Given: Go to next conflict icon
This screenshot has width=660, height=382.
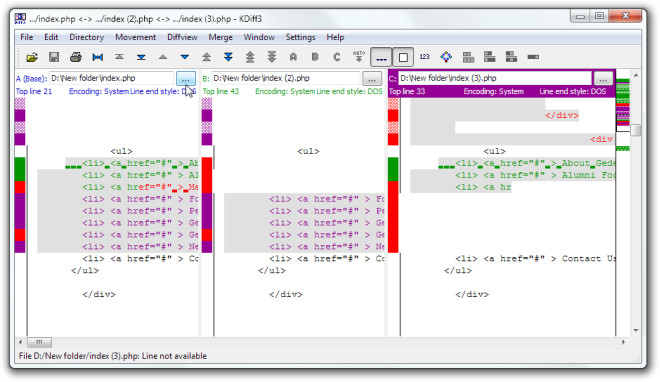Looking at the screenshot, I should click(x=228, y=57).
